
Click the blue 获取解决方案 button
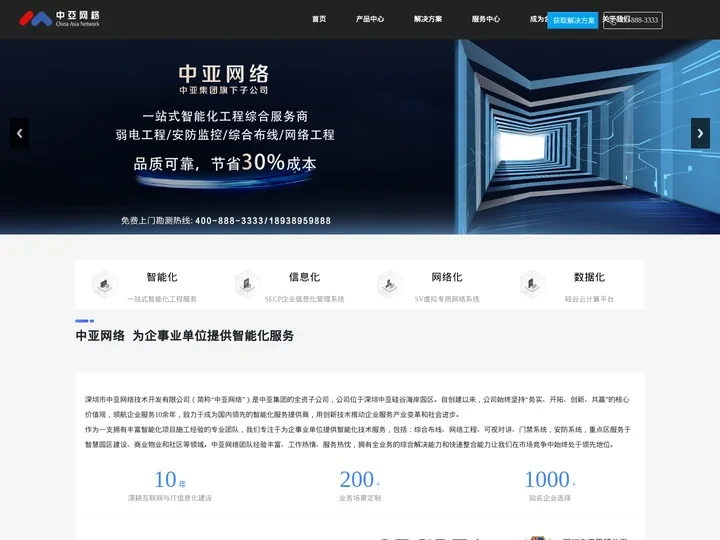tap(573, 20)
